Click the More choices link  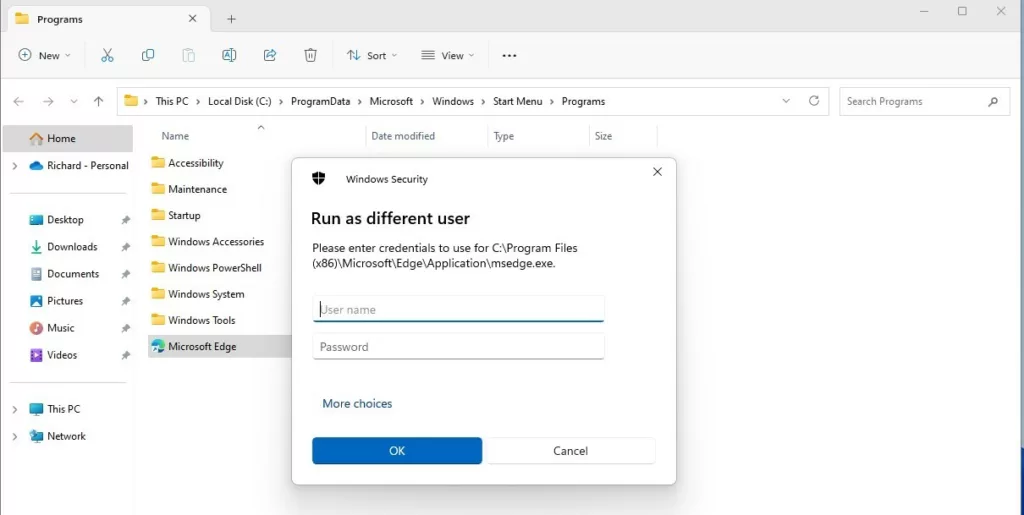tap(357, 403)
